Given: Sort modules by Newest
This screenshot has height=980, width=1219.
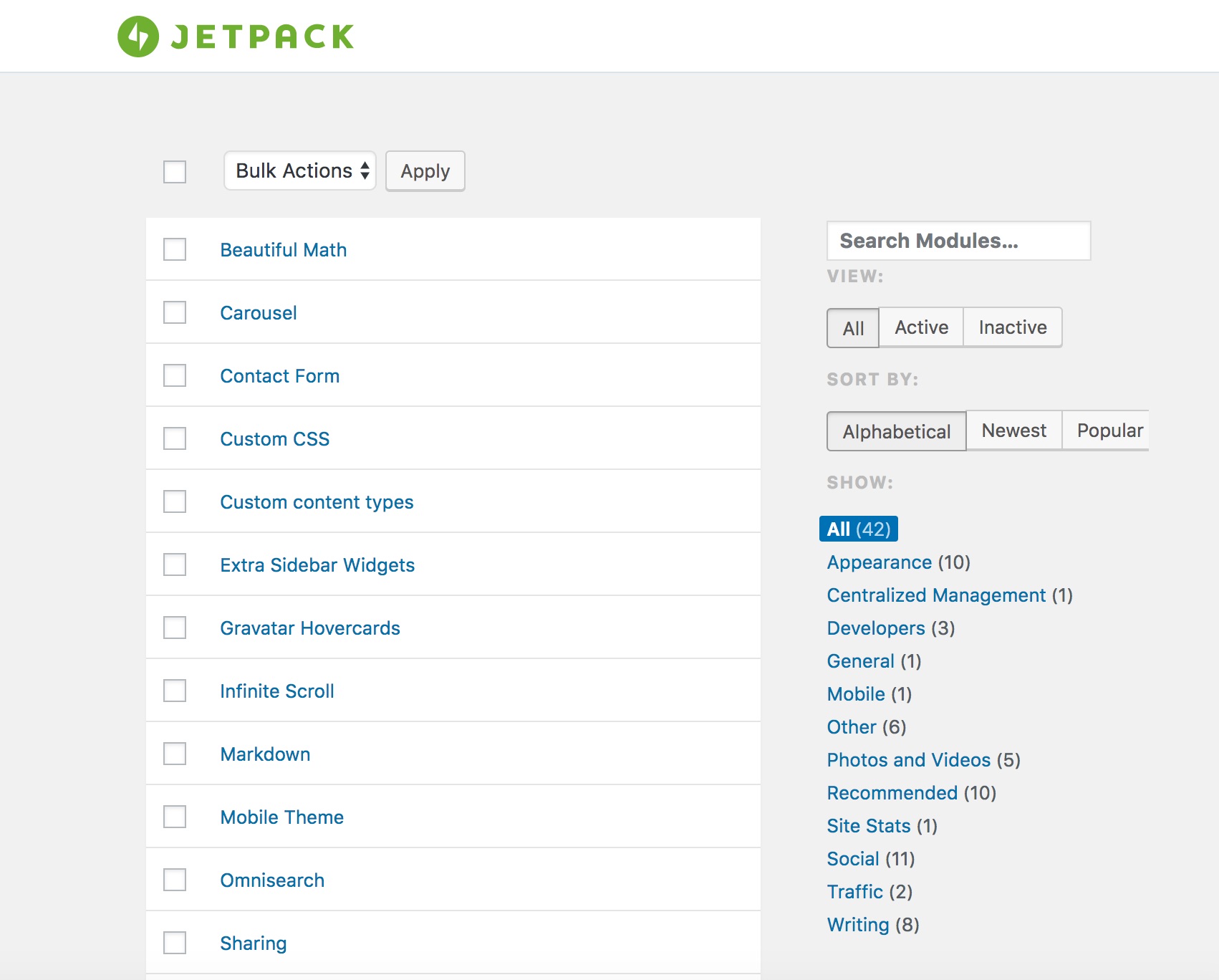Looking at the screenshot, I should 1014,431.
